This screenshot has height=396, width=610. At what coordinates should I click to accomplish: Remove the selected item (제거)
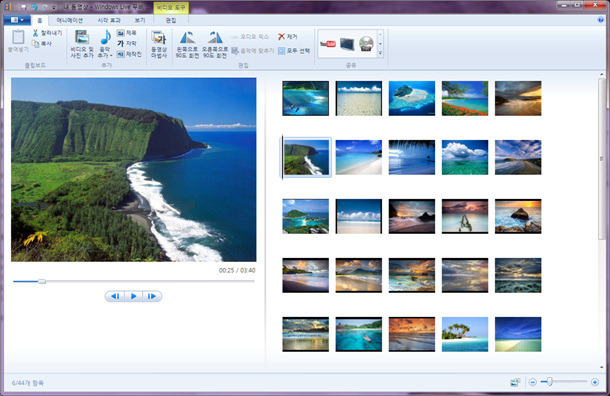tap(287, 37)
